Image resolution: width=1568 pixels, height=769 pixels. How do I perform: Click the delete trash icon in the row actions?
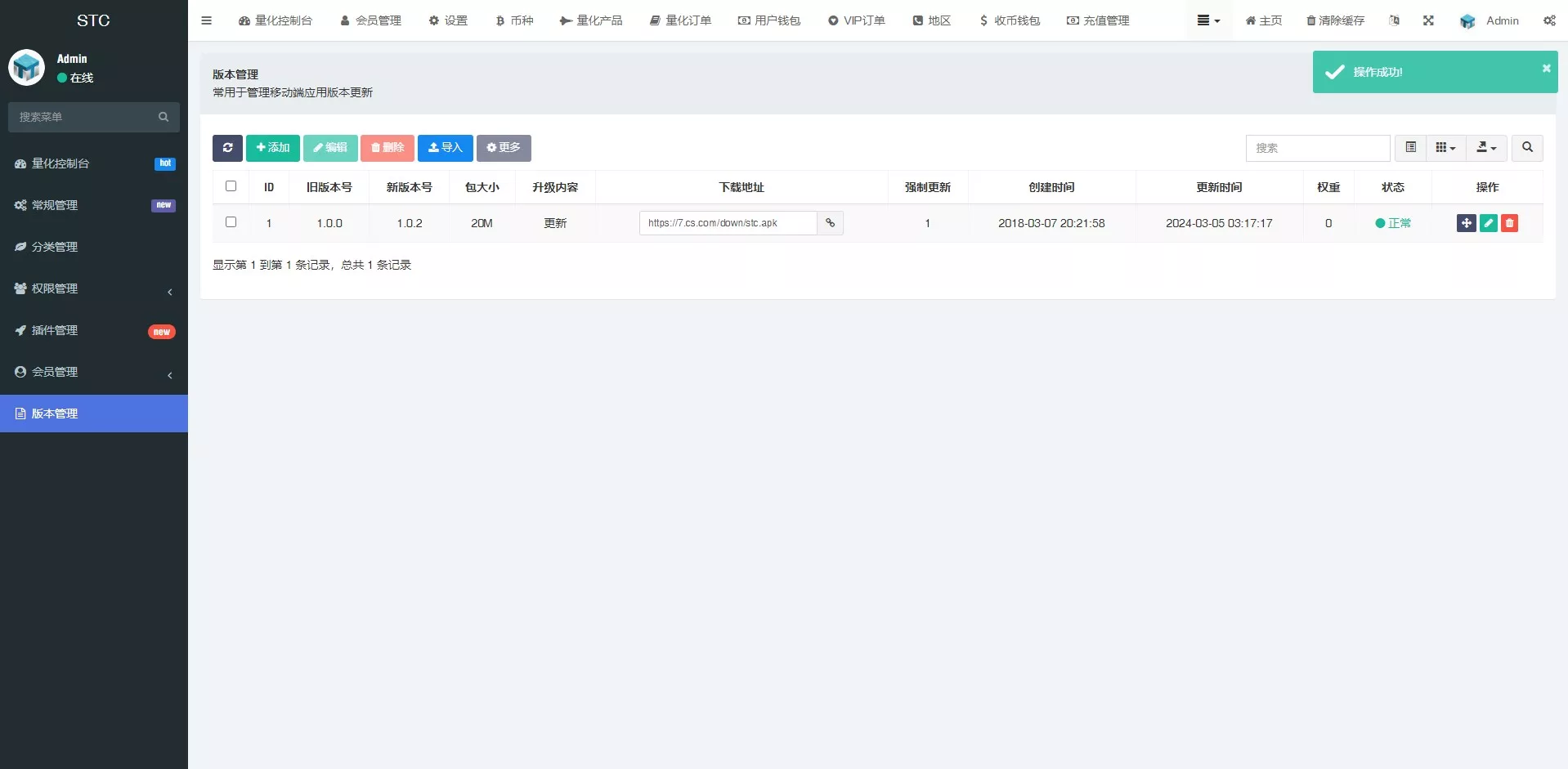(1508, 222)
